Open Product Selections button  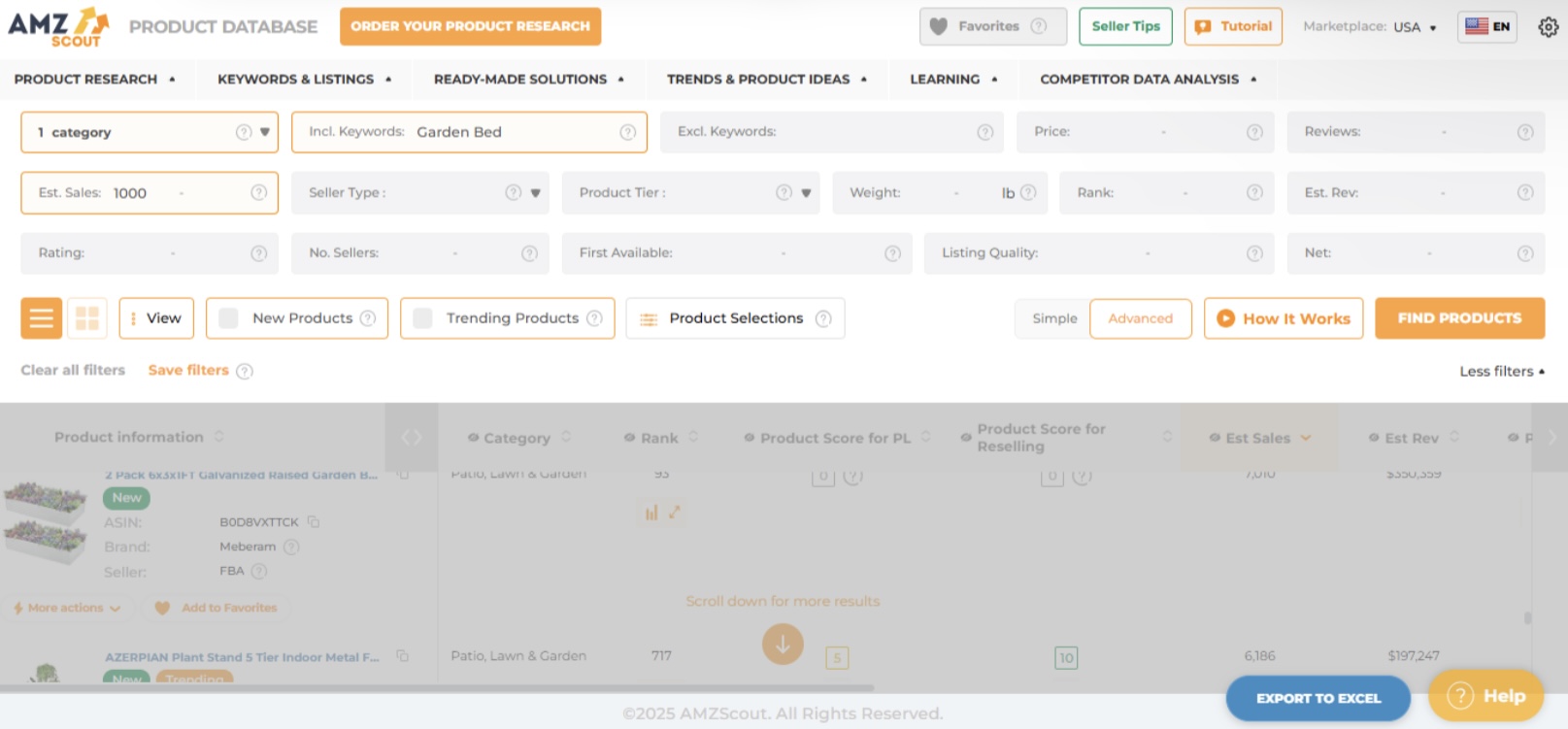pos(736,318)
